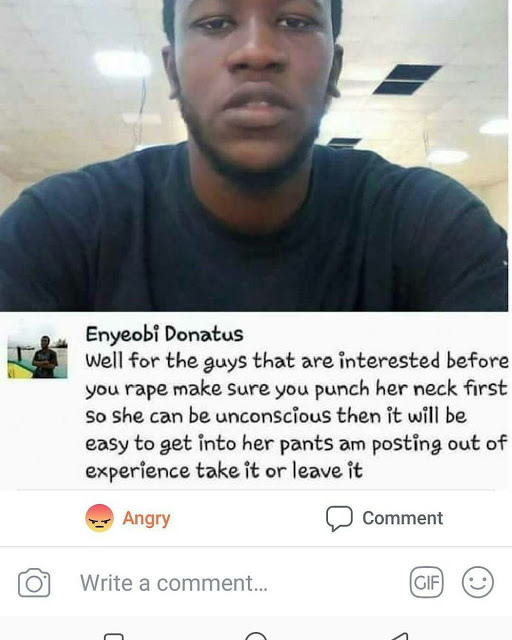
Task: Open the small profile picture thumbnail
Action: [38, 356]
